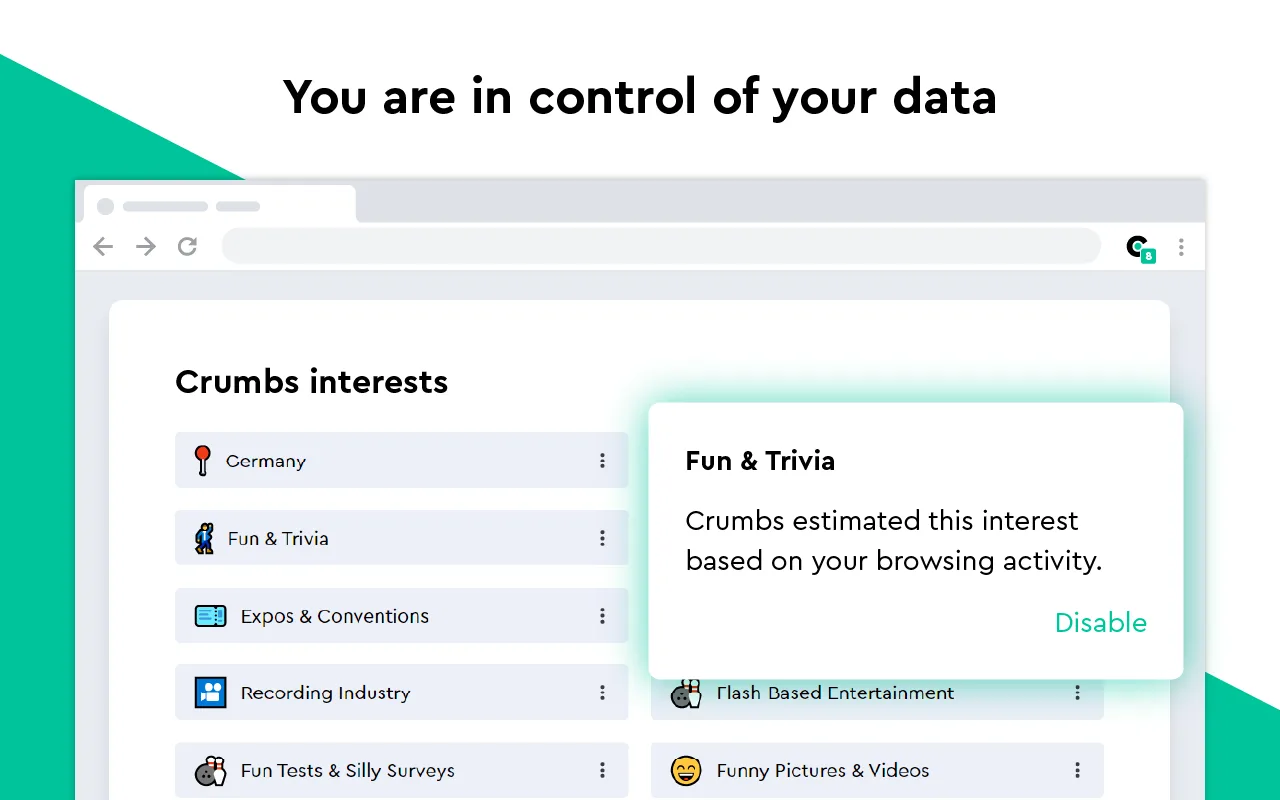This screenshot has height=800, width=1280.
Task: Select the Fun Tests & Silly Surveys interest
Action: tap(347, 770)
